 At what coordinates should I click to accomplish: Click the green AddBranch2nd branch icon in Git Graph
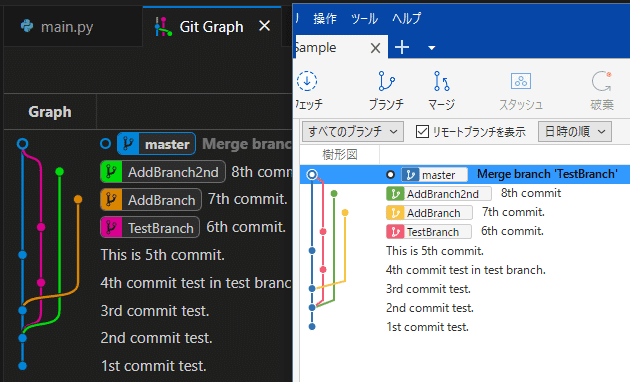111,172
